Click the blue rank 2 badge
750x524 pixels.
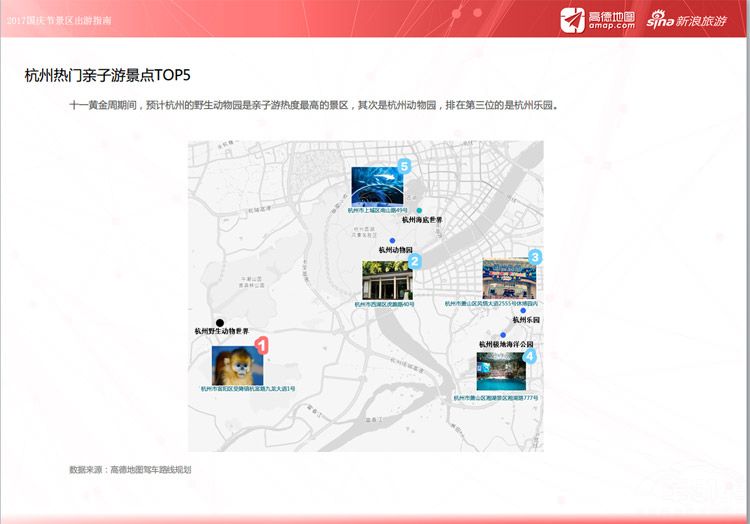[413, 262]
